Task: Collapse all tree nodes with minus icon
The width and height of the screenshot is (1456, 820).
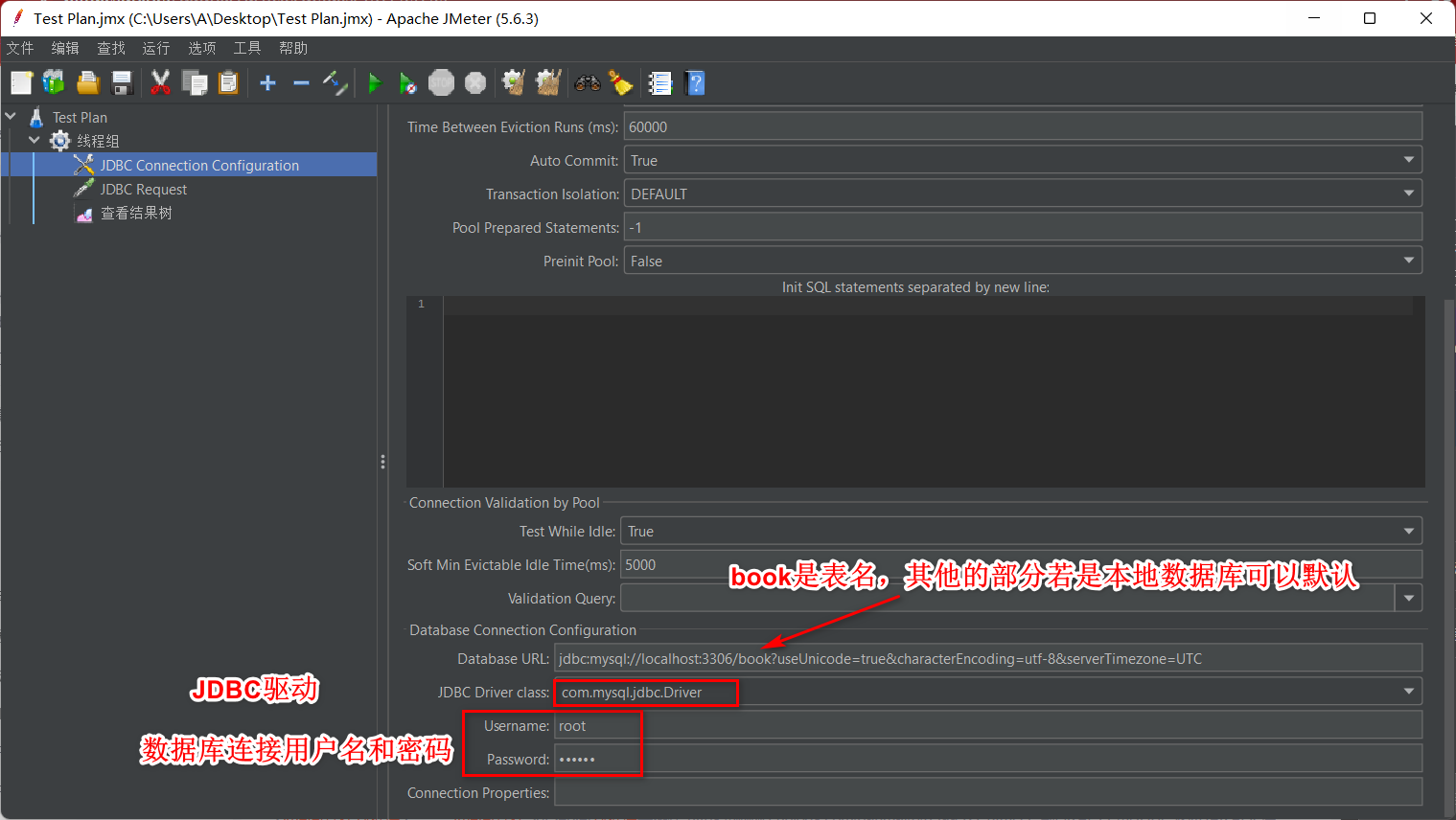Action: [x=301, y=83]
